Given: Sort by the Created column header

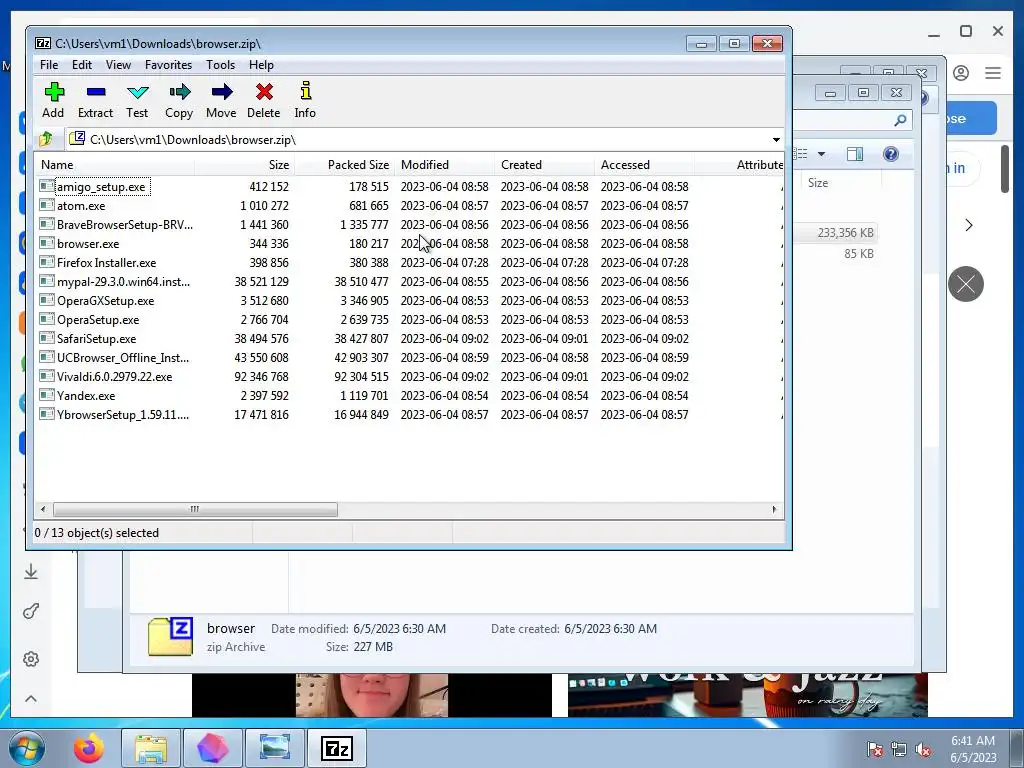Looking at the screenshot, I should point(545,165).
